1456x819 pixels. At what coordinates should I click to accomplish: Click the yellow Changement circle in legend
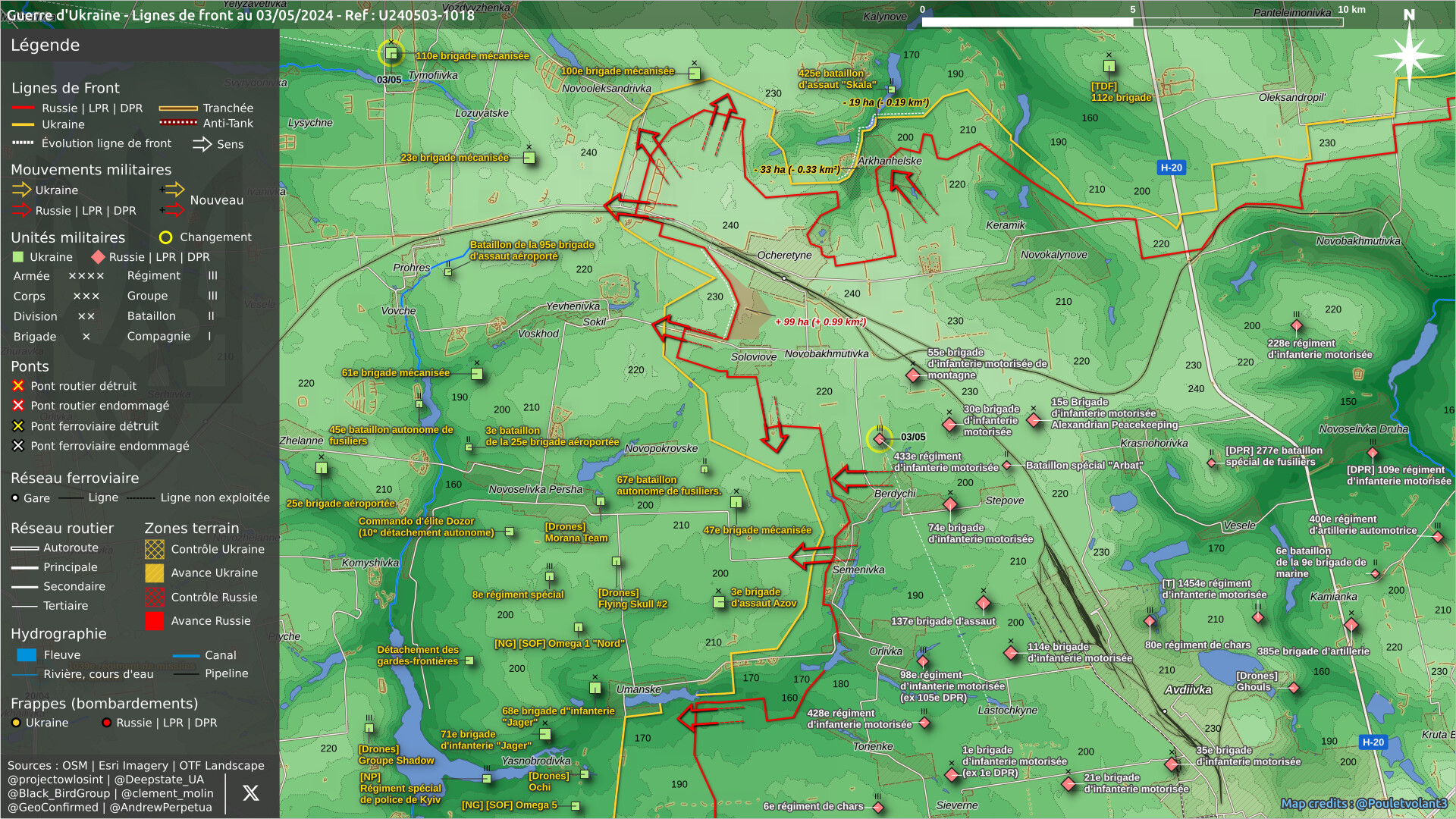[x=165, y=237]
